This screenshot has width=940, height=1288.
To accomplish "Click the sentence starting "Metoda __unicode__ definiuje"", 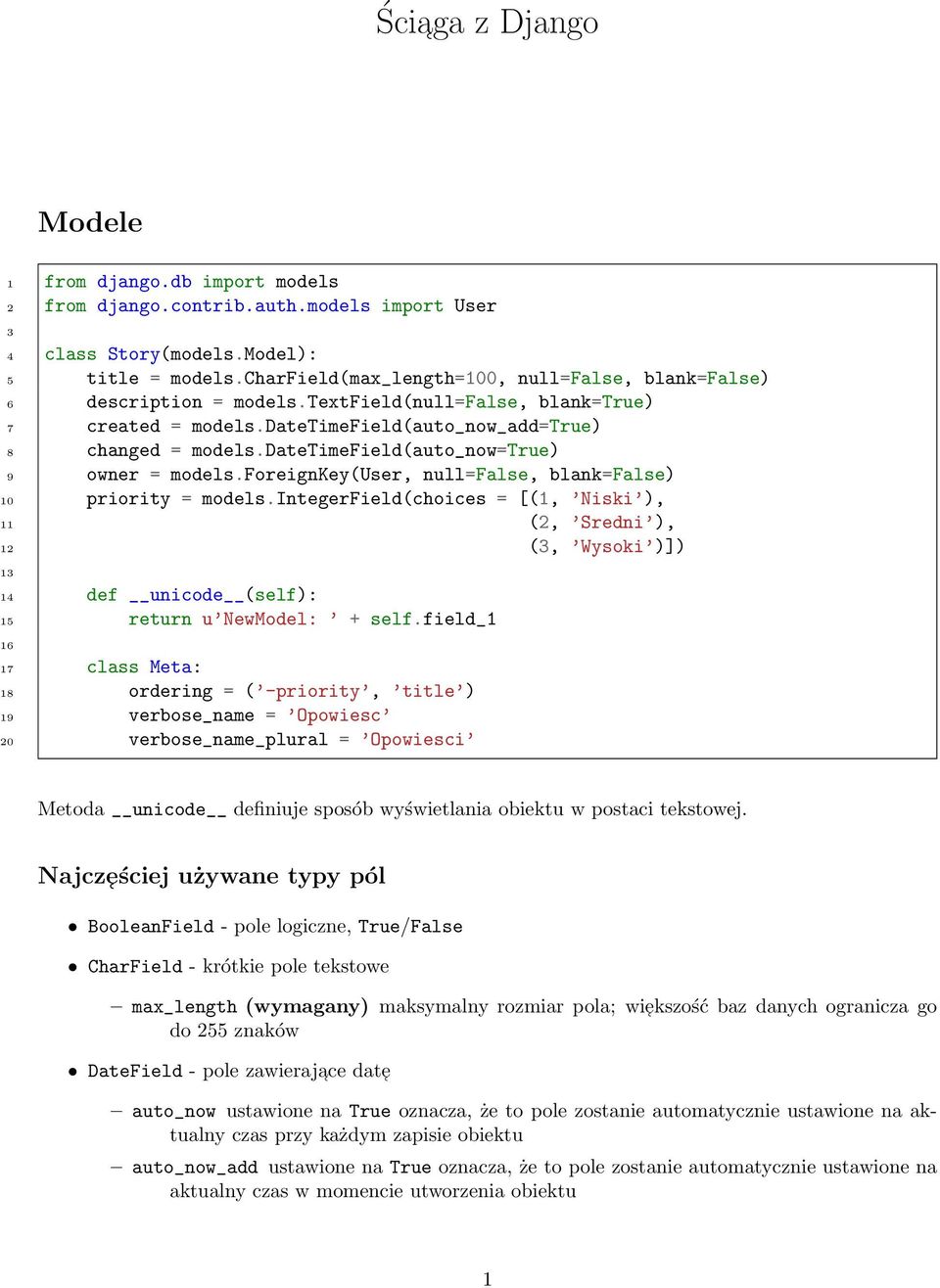I will [393, 809].
